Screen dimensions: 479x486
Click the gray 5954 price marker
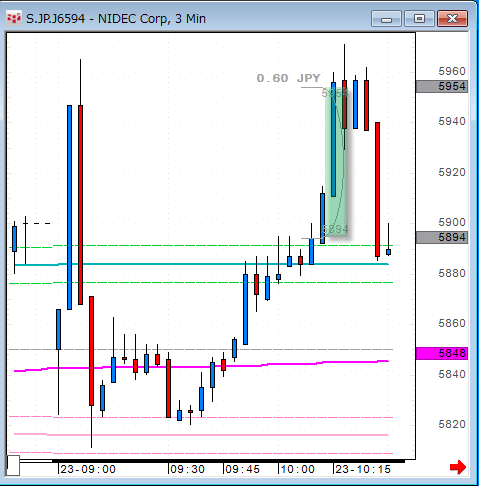(x=442, y=86)
